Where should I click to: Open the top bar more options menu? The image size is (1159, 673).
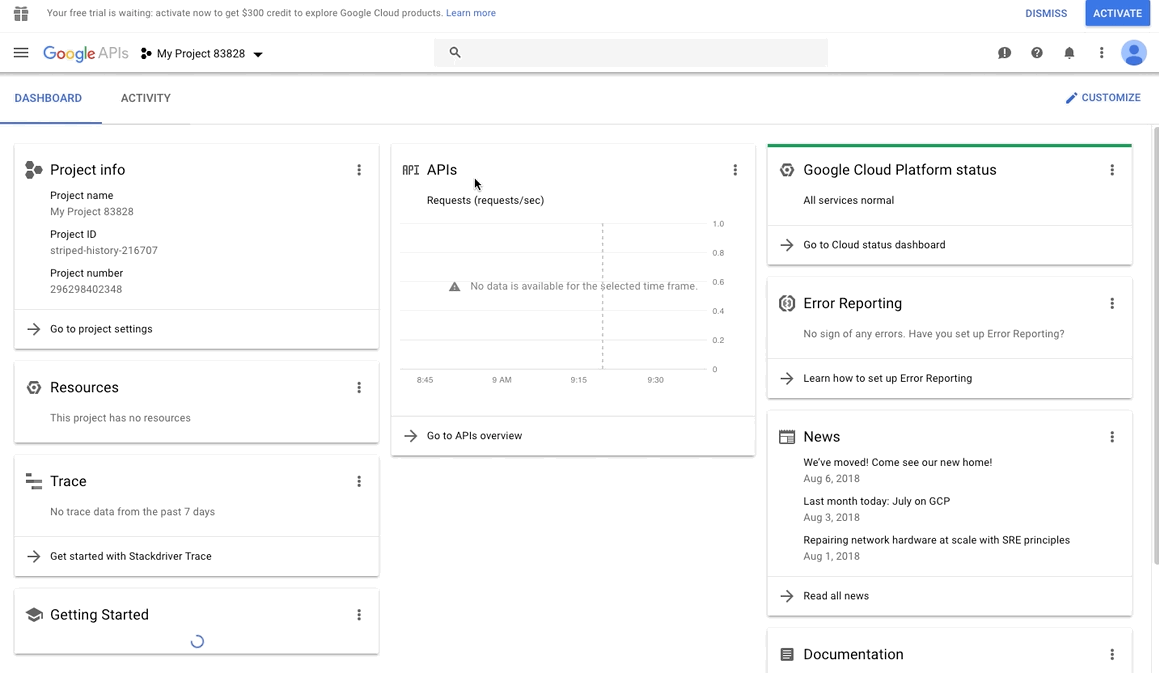[x=1101, y=53]
